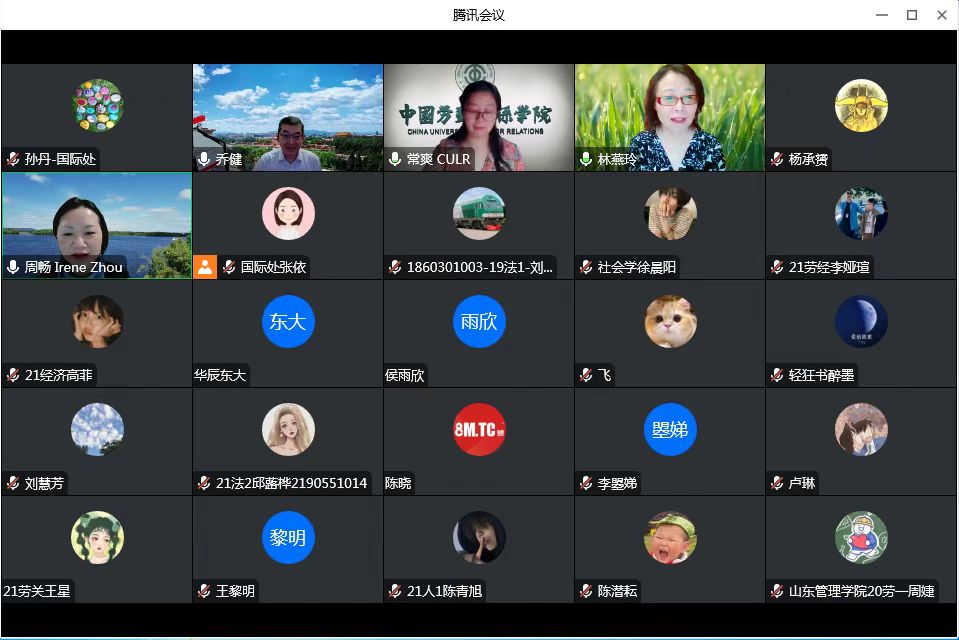Screen dimensions: 959x640
Task: Select the blue 黎明 avatar circle
Action: point(288,537)
